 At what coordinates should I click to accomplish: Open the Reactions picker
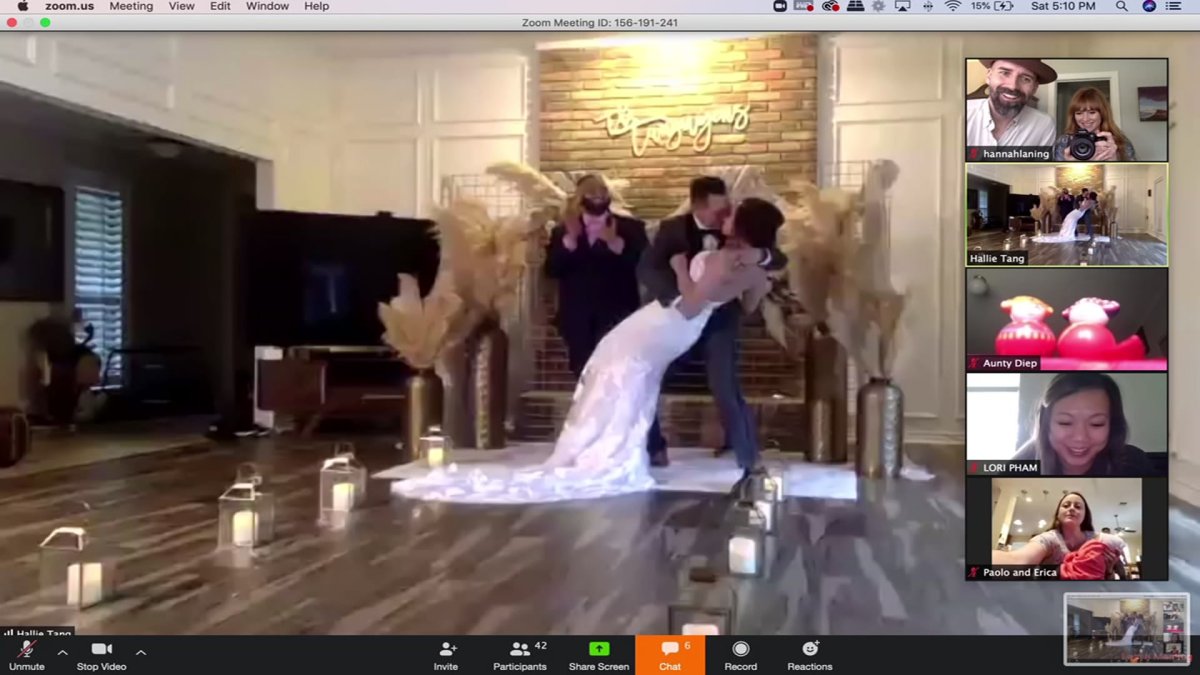pos(809,655)
